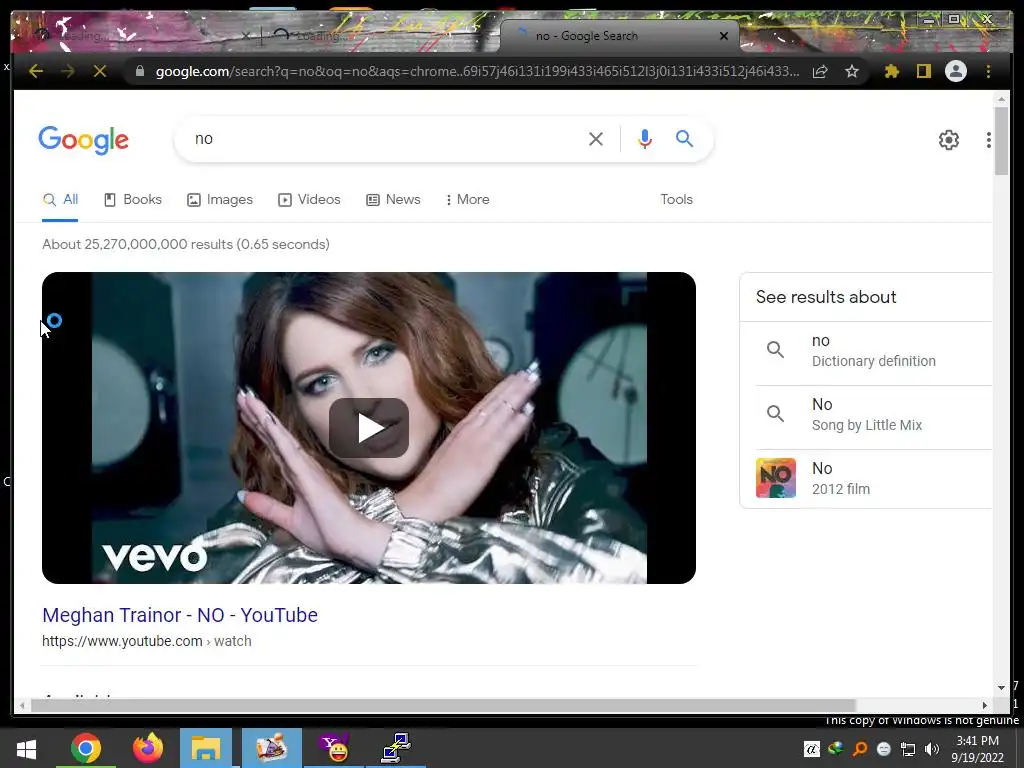1024x768 pixels.
Task: Switch to Videos results tab
Action: [x=310, y=199]
